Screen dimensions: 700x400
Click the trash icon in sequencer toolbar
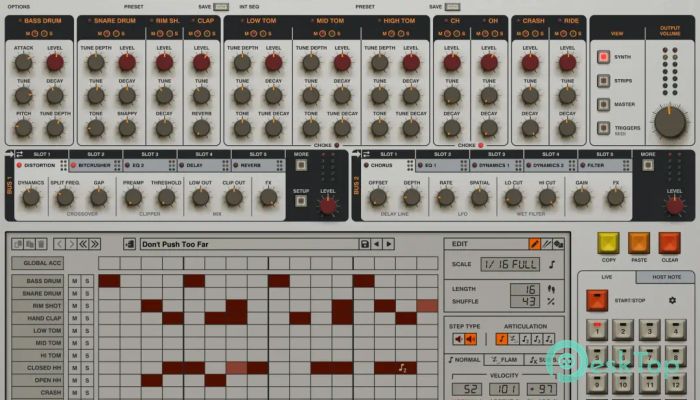[x=41, y=244]
